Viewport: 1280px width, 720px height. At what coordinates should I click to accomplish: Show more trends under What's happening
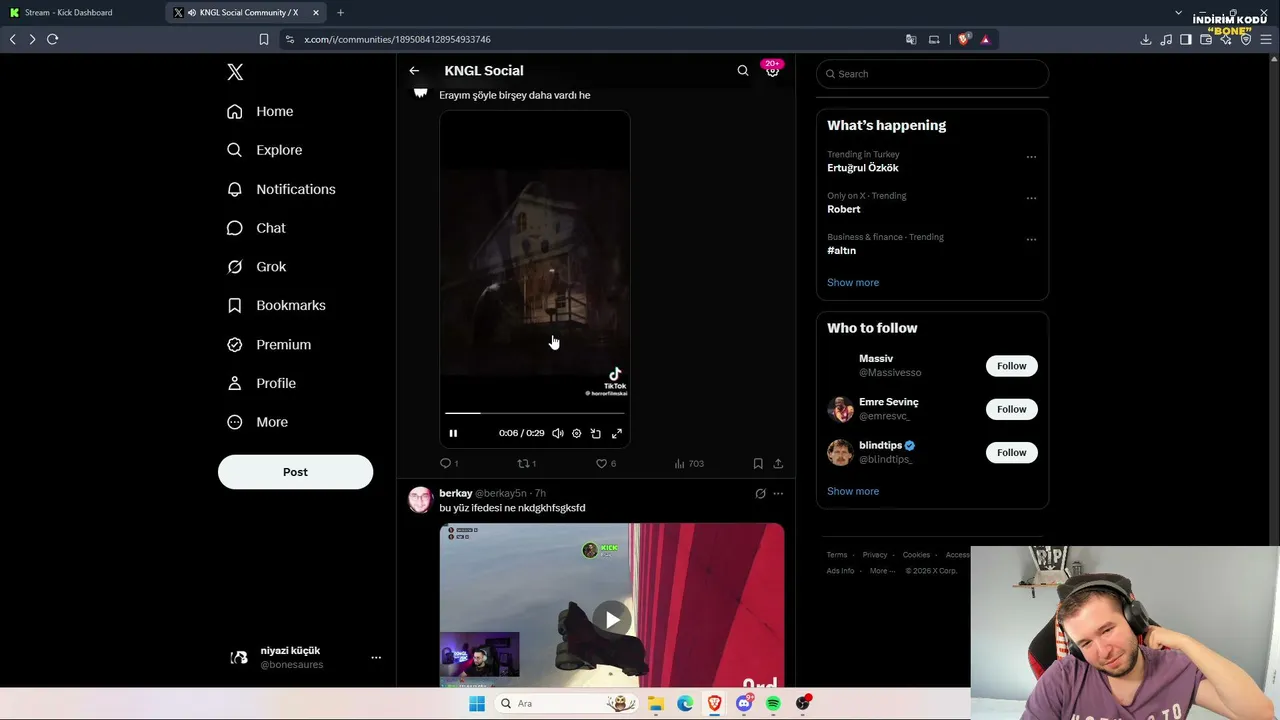[853, 283]
